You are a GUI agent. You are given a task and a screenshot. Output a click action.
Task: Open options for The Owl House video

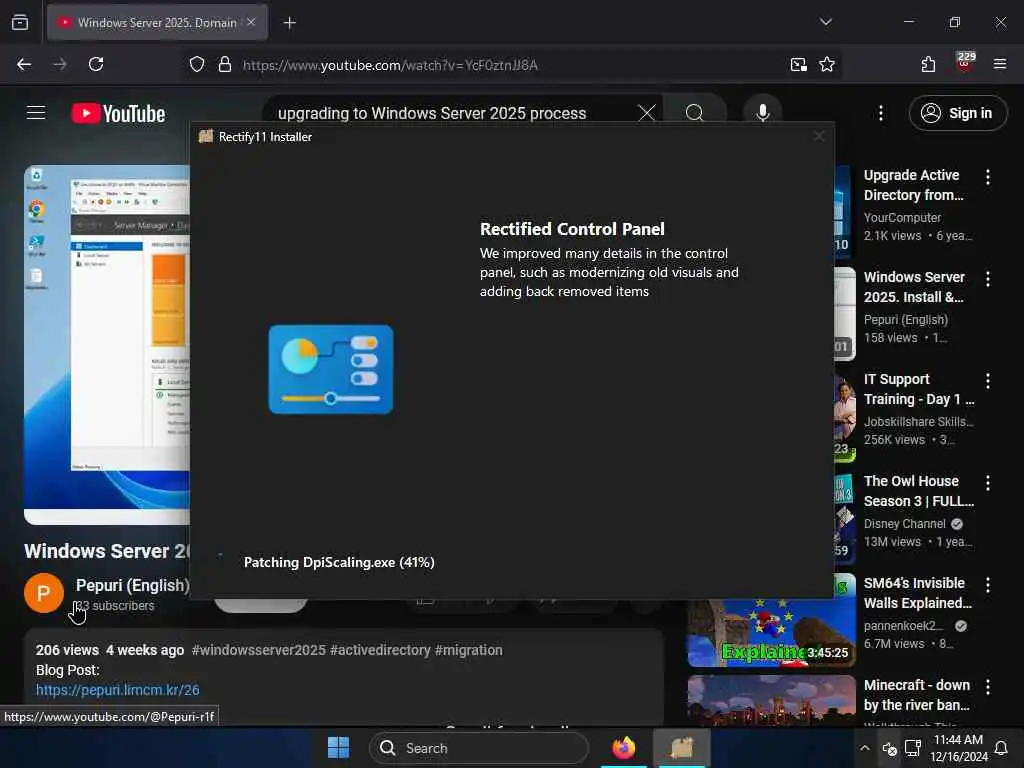(x=987, y=483)
